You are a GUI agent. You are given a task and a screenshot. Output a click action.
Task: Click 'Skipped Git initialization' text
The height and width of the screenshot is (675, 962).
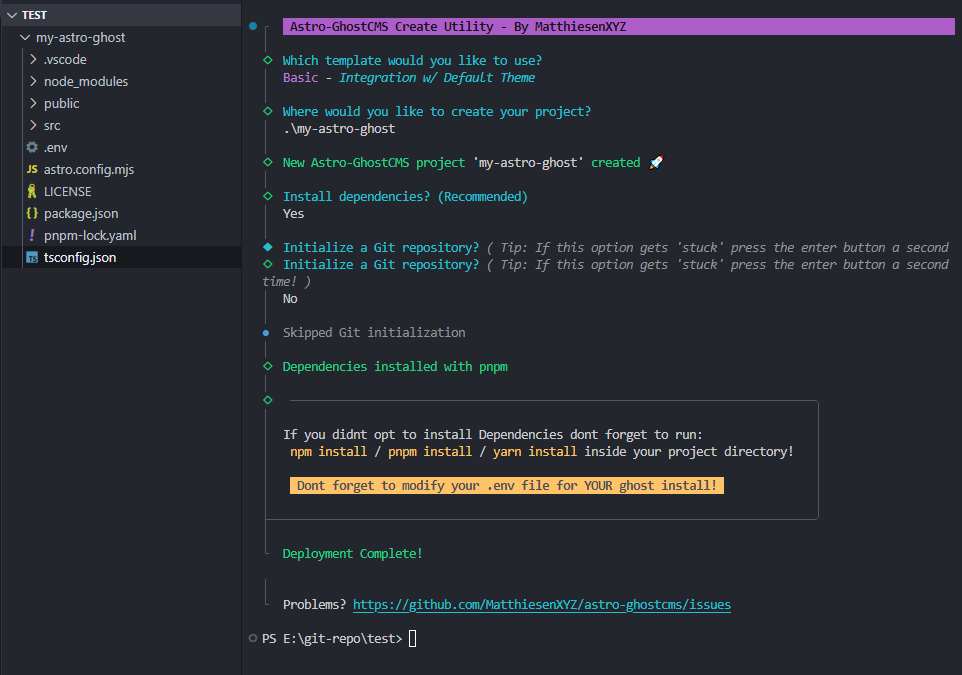pos(374,333)
